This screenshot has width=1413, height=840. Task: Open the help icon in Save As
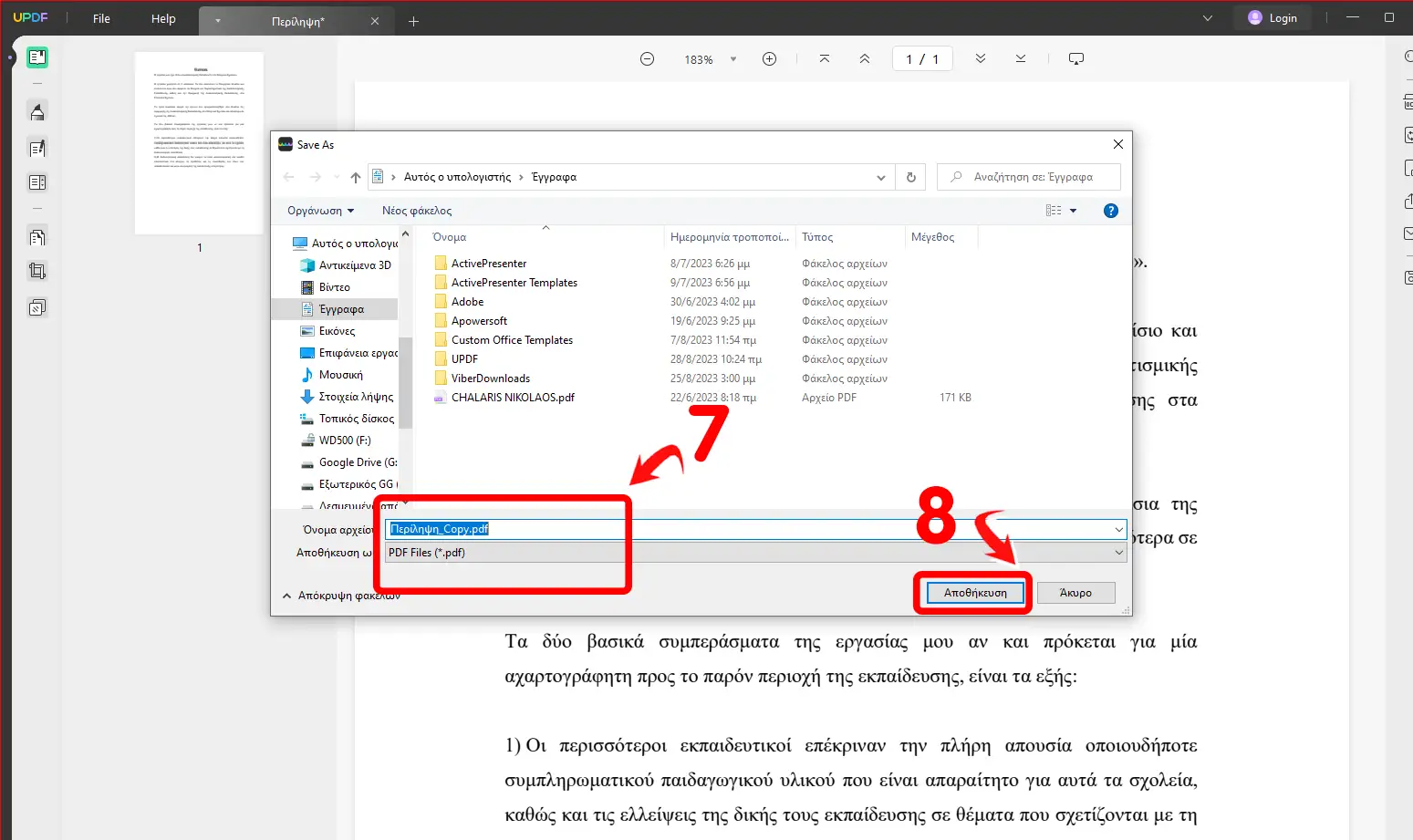point(1110,211)
